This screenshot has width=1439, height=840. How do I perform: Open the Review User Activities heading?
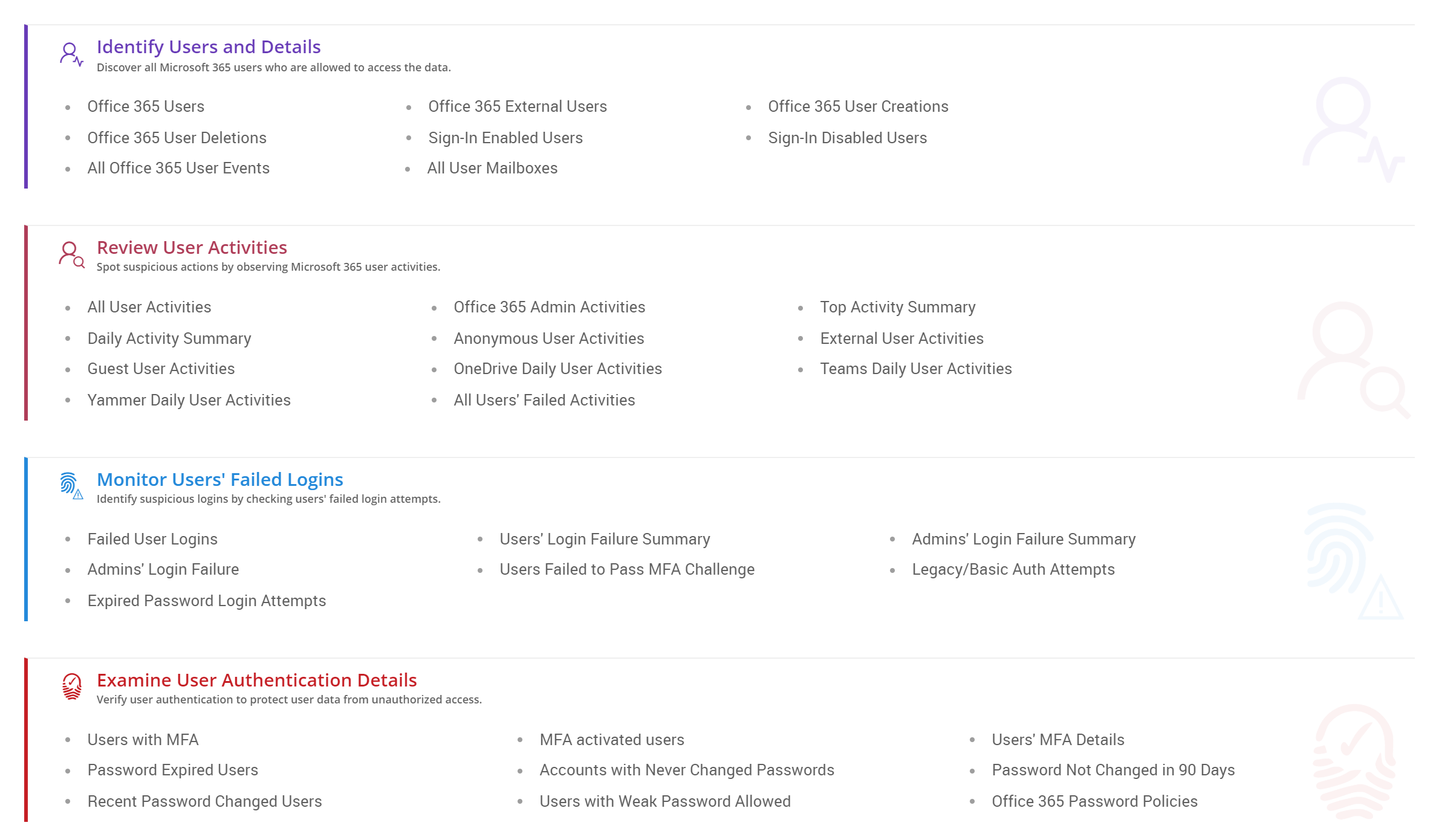(192, 247)
